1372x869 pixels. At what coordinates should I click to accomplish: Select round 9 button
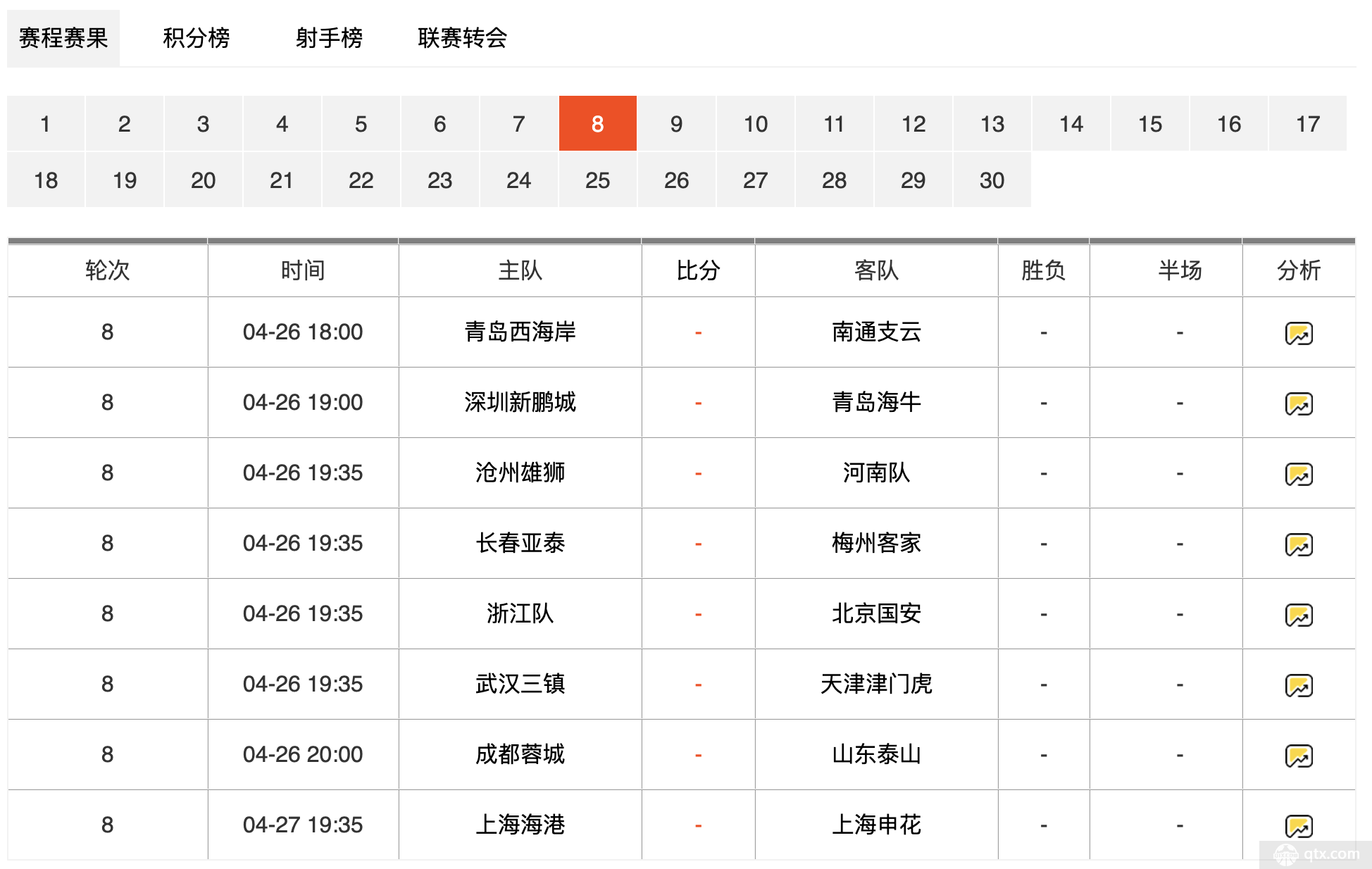[676, 124]
